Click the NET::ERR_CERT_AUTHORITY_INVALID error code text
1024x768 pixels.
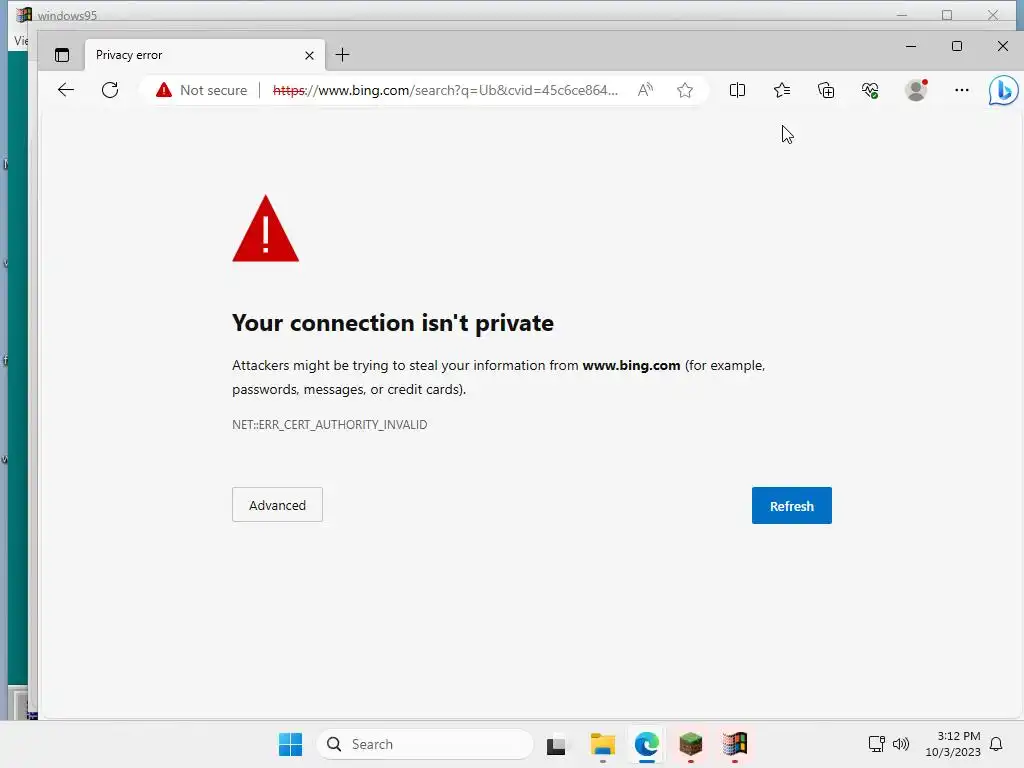330,424
